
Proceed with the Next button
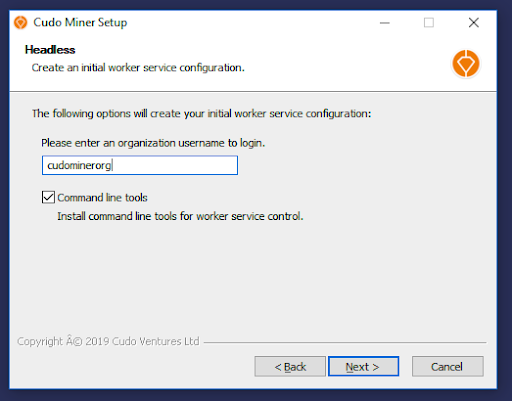[363, 366]
